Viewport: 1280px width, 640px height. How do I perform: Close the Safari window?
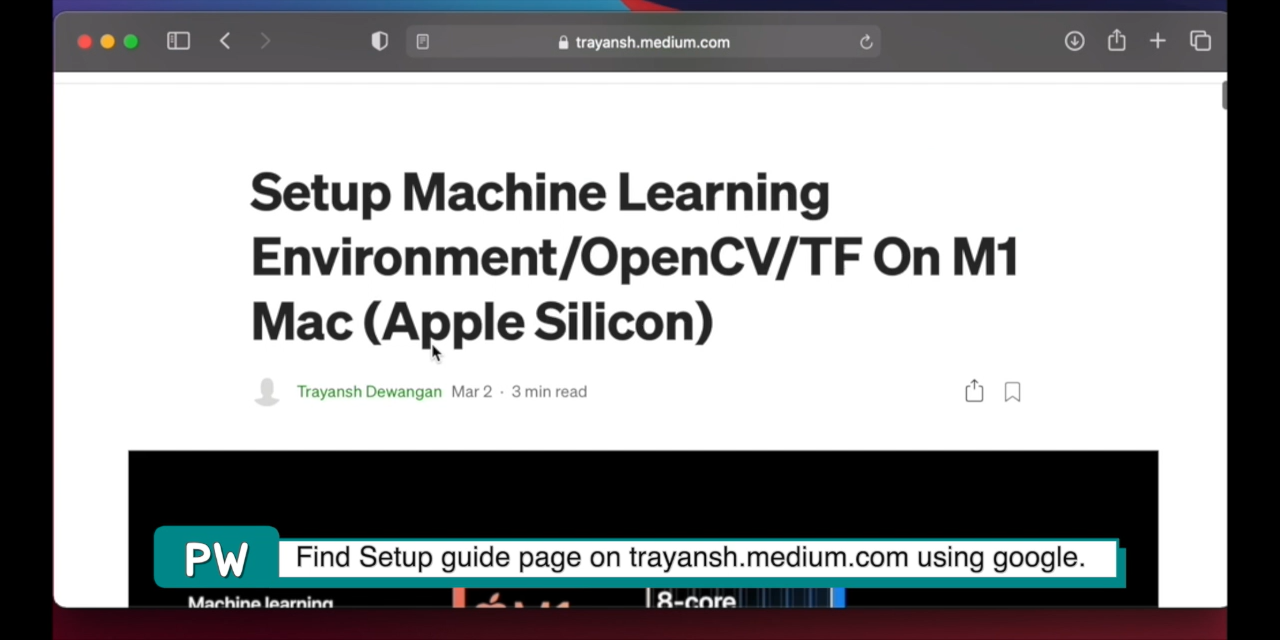coord(84,42)
